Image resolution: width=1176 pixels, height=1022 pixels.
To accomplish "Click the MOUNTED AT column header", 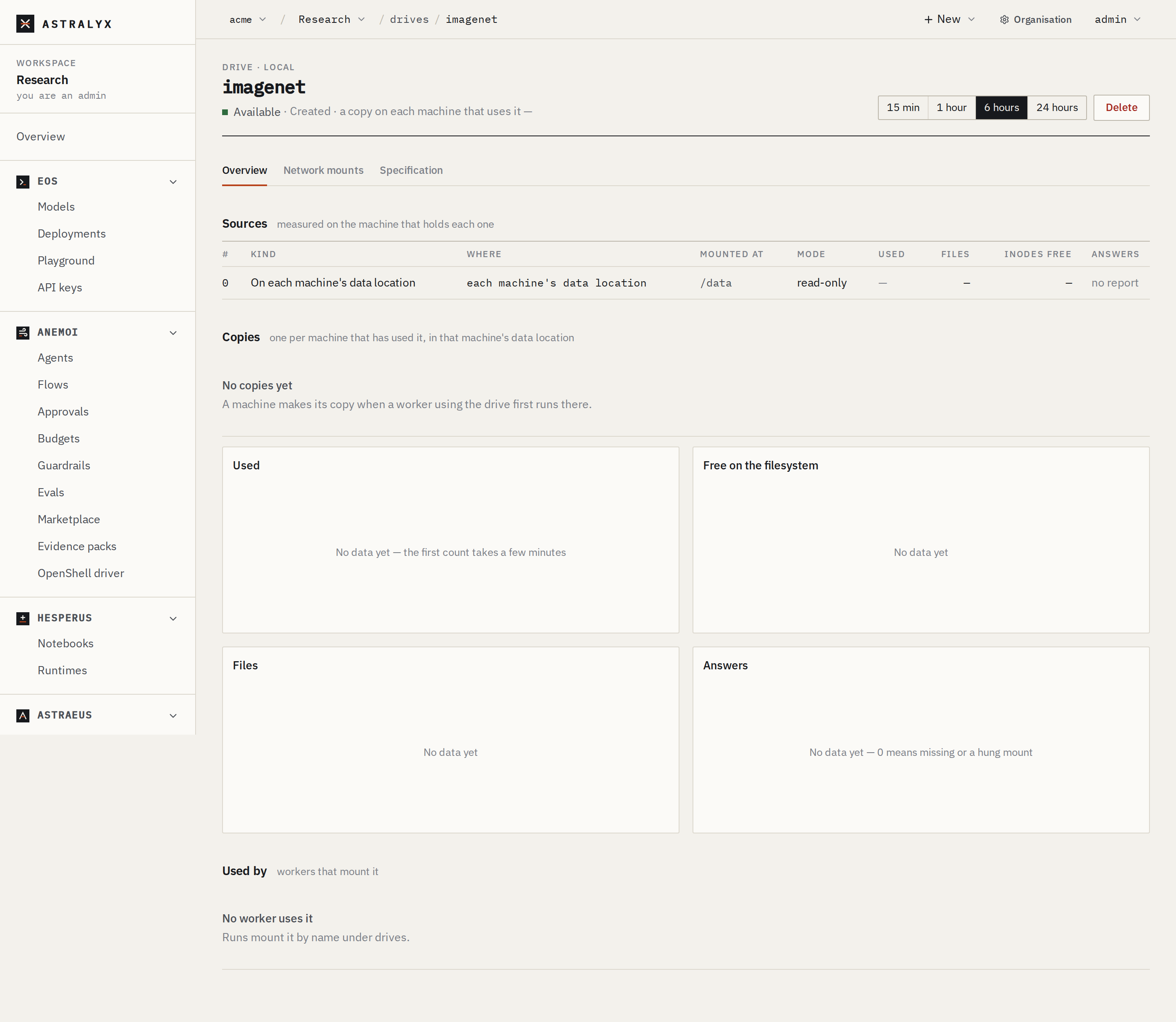I will tap(731, 254).
